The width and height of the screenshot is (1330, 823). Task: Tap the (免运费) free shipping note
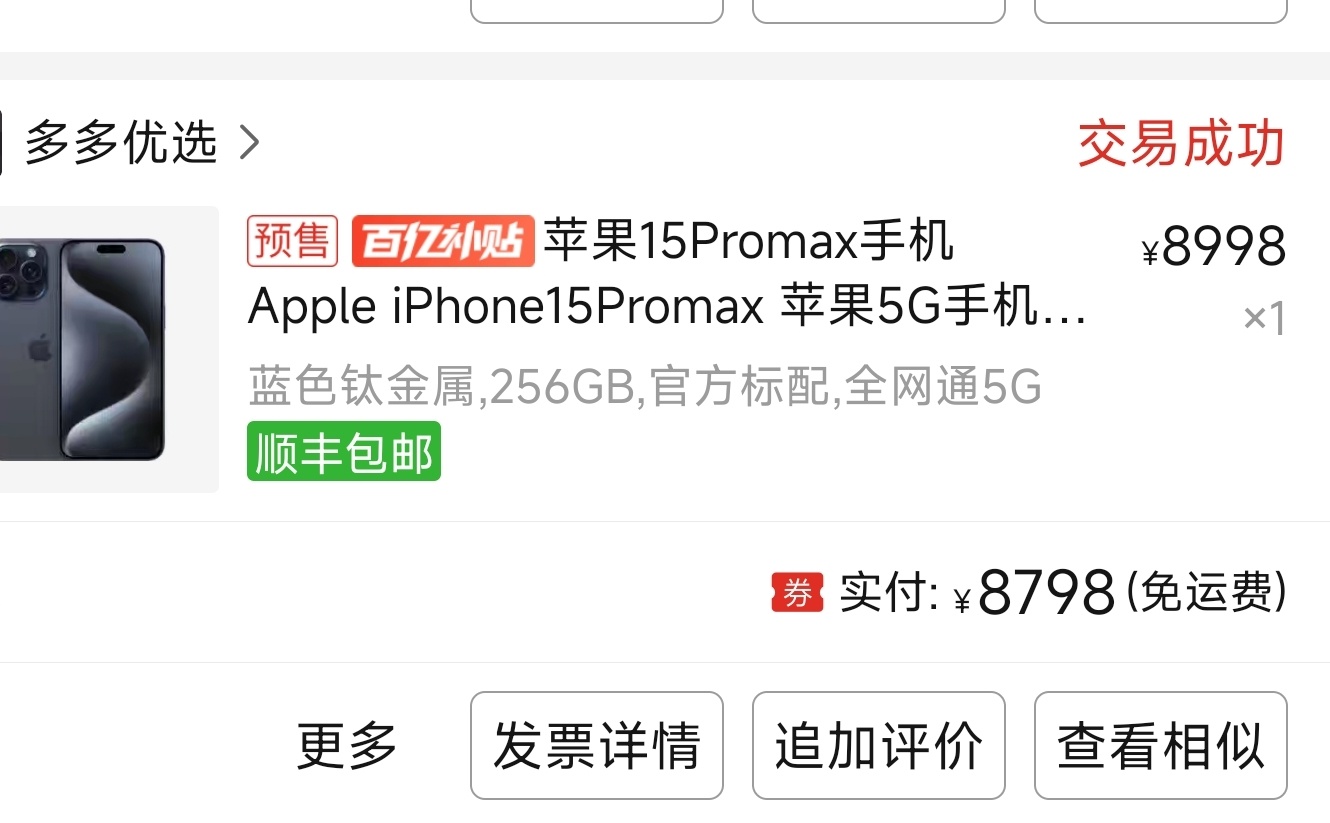pyautogui.click(x=1206, y=592)
